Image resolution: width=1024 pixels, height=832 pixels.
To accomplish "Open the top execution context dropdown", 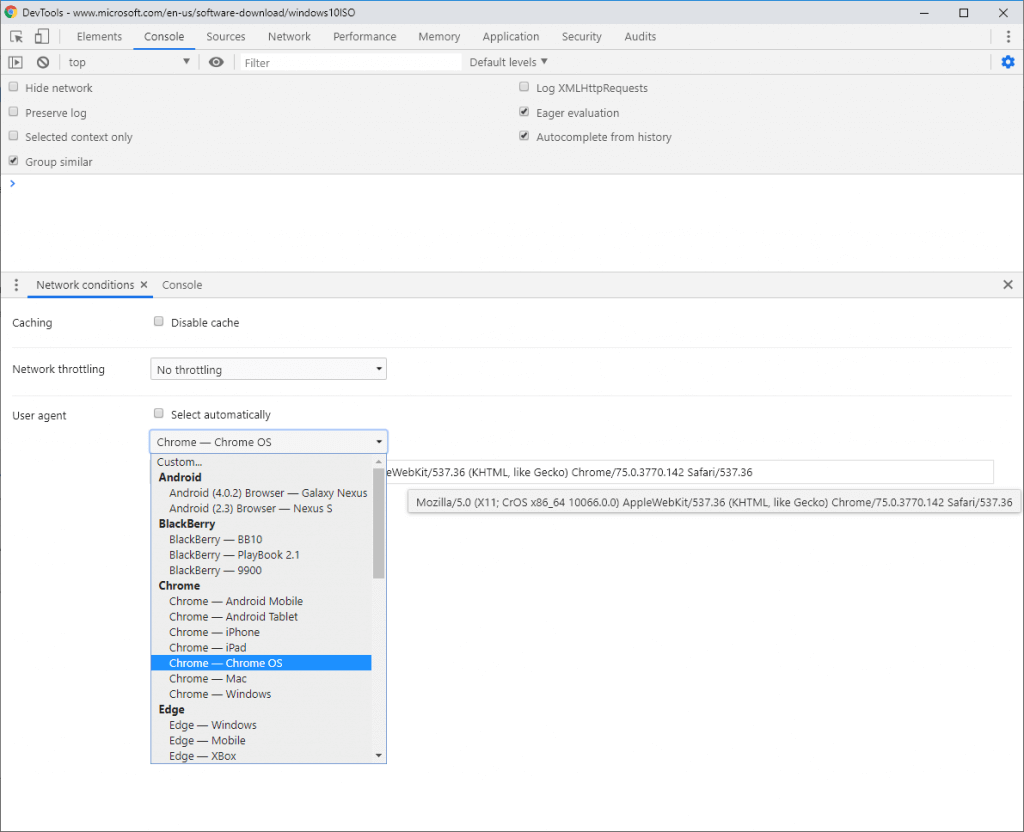I will pyautogui.click(x=129, y=62).
